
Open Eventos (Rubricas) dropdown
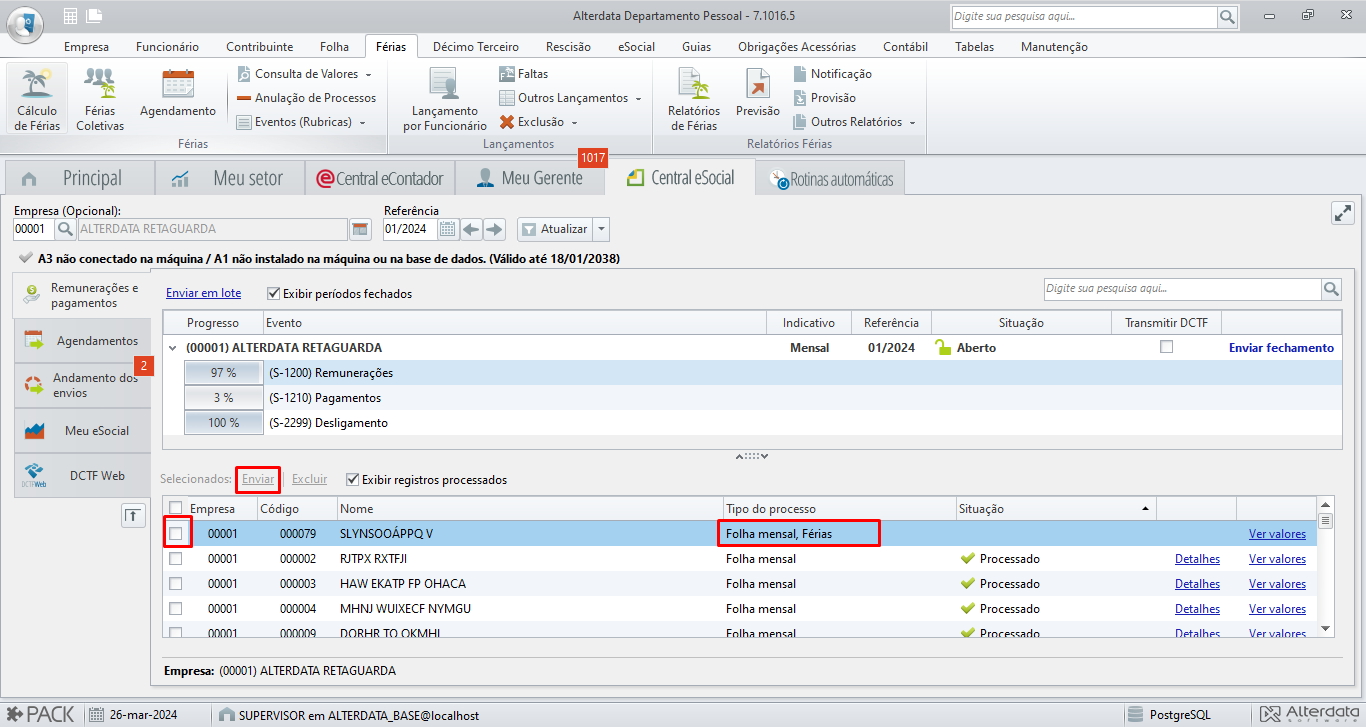pyautogui.click(x=301, y=122)
